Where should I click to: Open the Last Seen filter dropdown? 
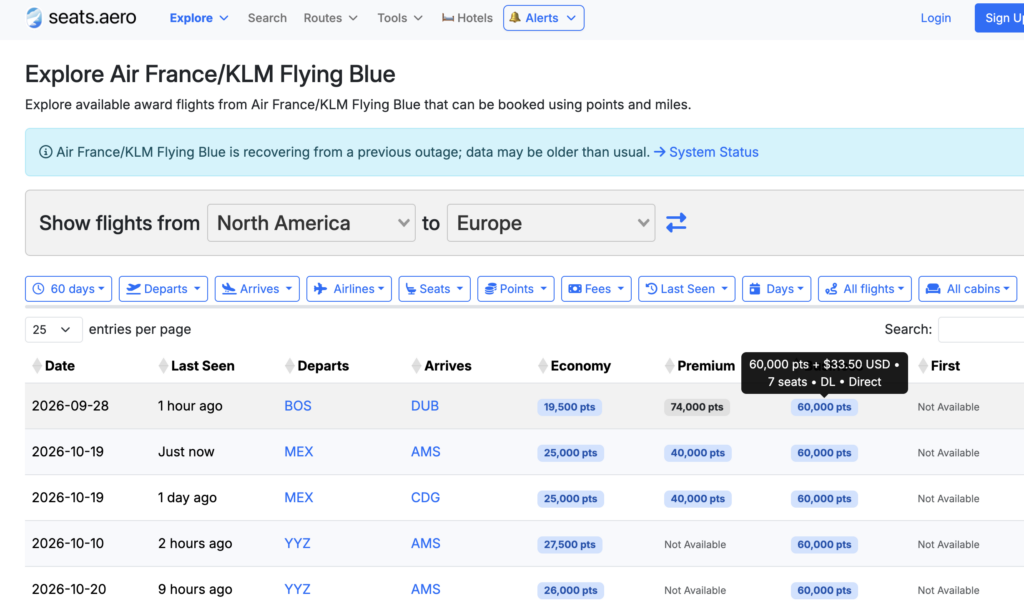[x=686, y=289]
